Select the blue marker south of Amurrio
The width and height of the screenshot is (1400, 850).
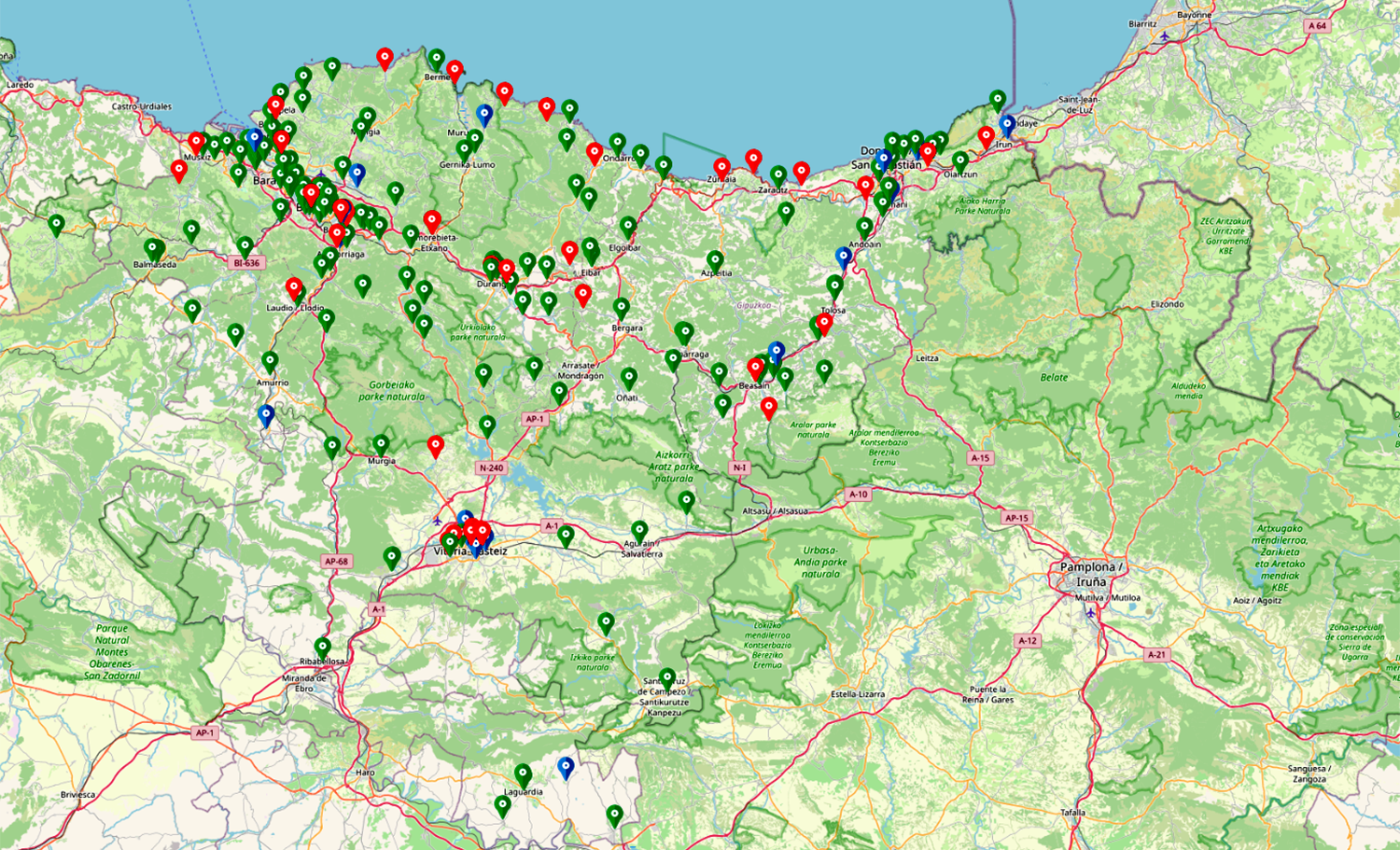tap(266, 414)
